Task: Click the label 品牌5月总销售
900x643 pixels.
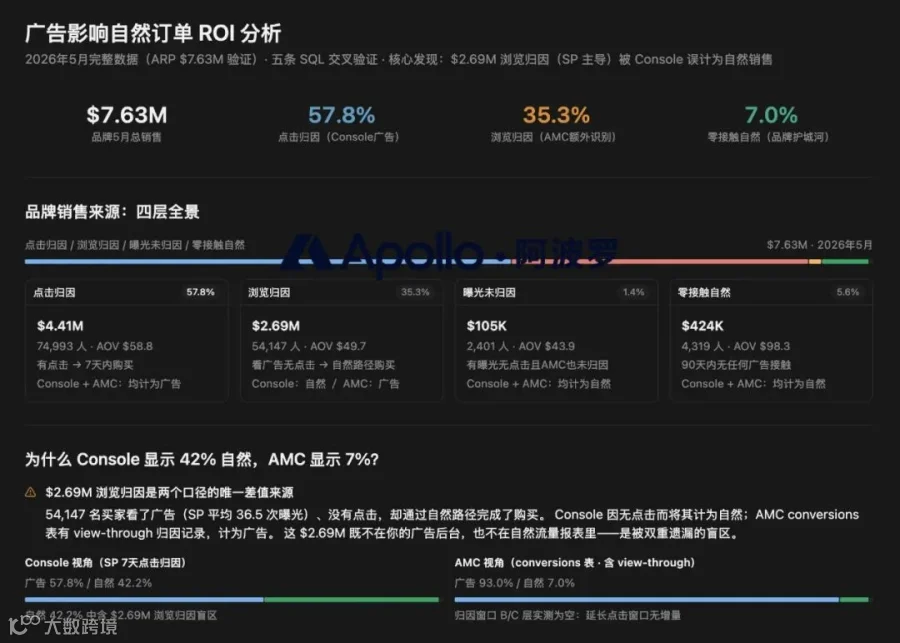Action: pos(126,137)
